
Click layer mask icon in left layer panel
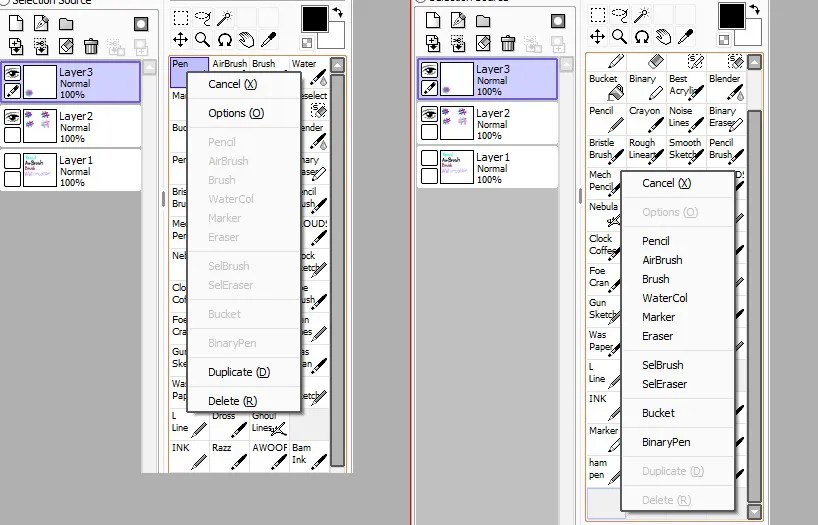[141, 23]
